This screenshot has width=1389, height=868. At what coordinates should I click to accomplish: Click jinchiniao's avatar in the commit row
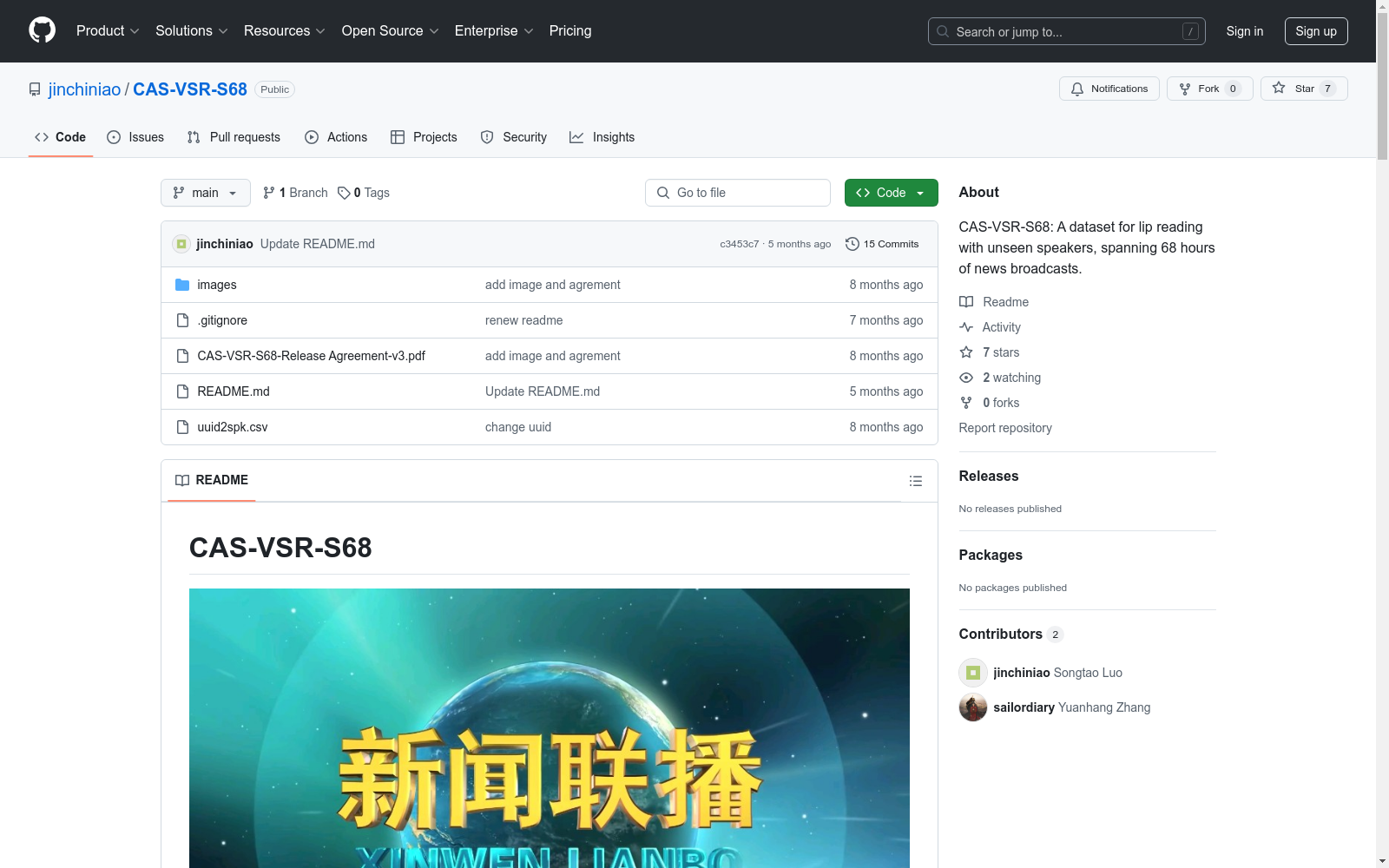[x=181, y=244]
